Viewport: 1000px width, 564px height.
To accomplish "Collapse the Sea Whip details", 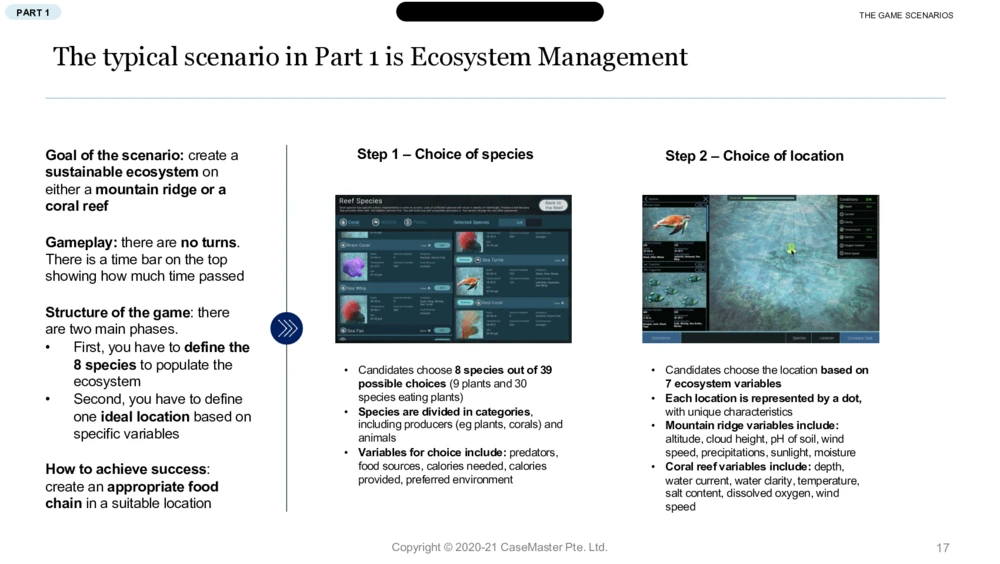I will click(428, 288).
